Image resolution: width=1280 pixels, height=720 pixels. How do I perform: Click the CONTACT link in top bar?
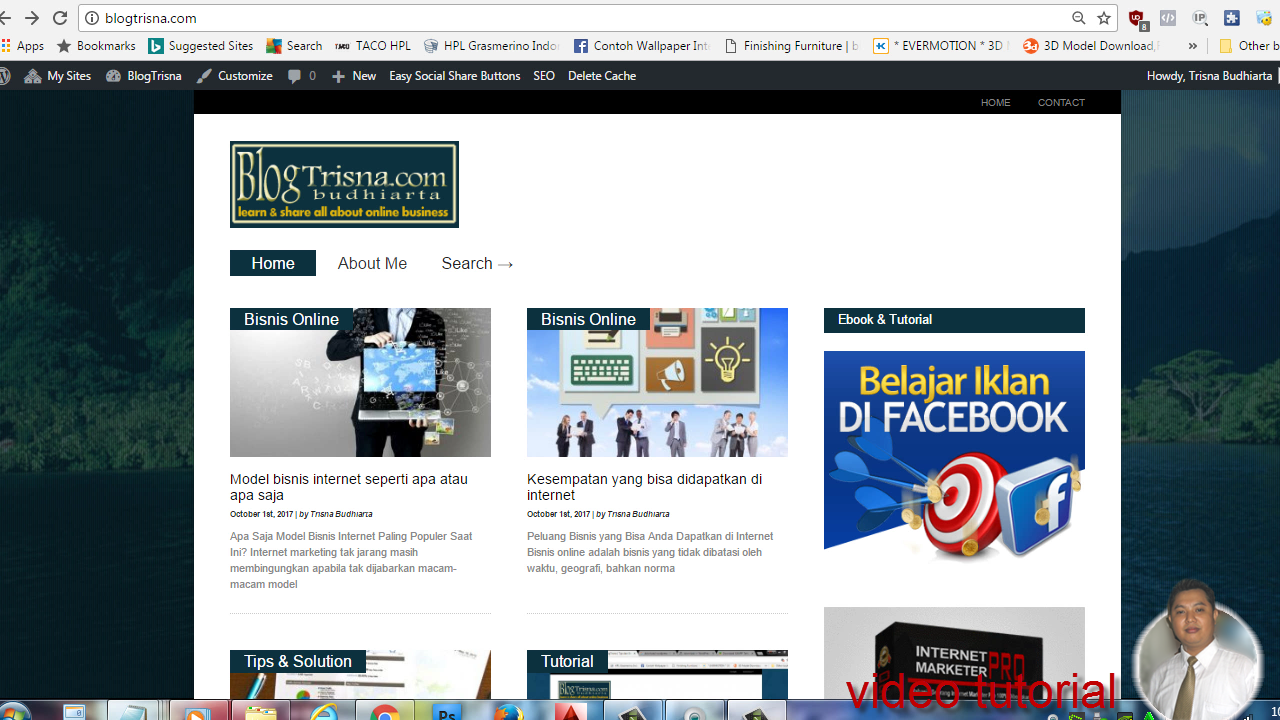(x=1061, y=102)
